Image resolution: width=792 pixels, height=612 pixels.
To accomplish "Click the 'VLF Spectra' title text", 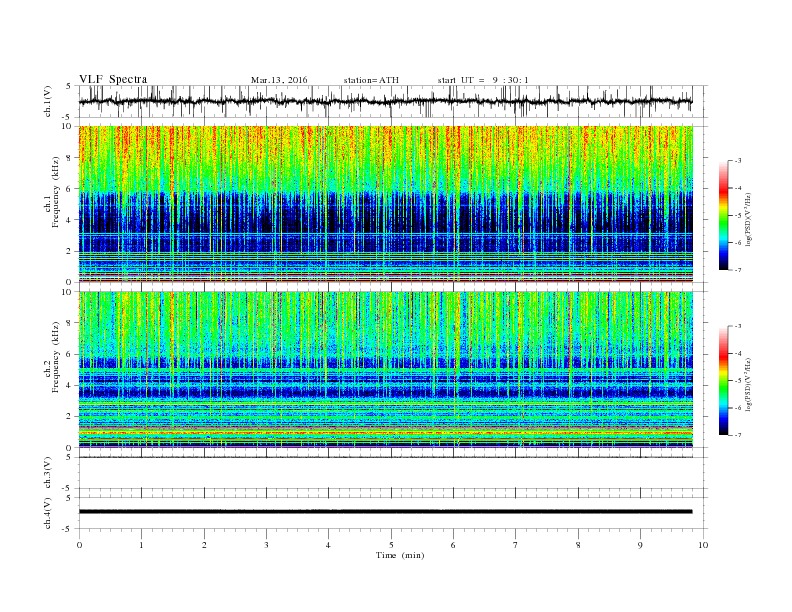I will coord(113,79).
